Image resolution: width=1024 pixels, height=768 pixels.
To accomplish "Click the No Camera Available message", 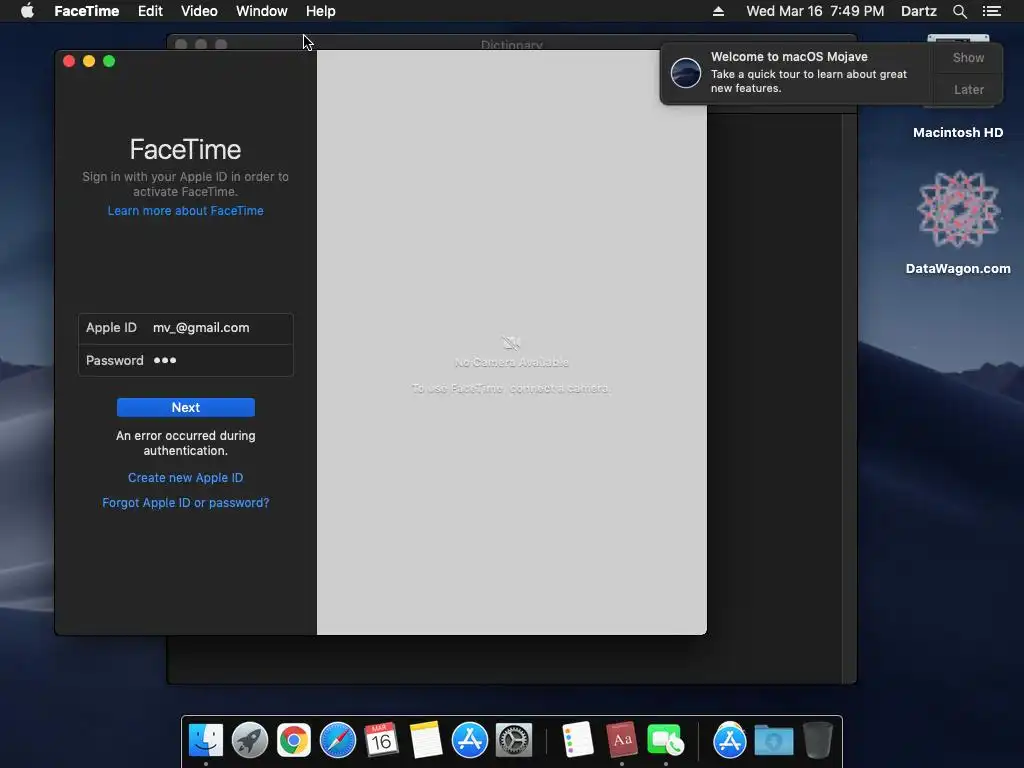I will (511, 362).
